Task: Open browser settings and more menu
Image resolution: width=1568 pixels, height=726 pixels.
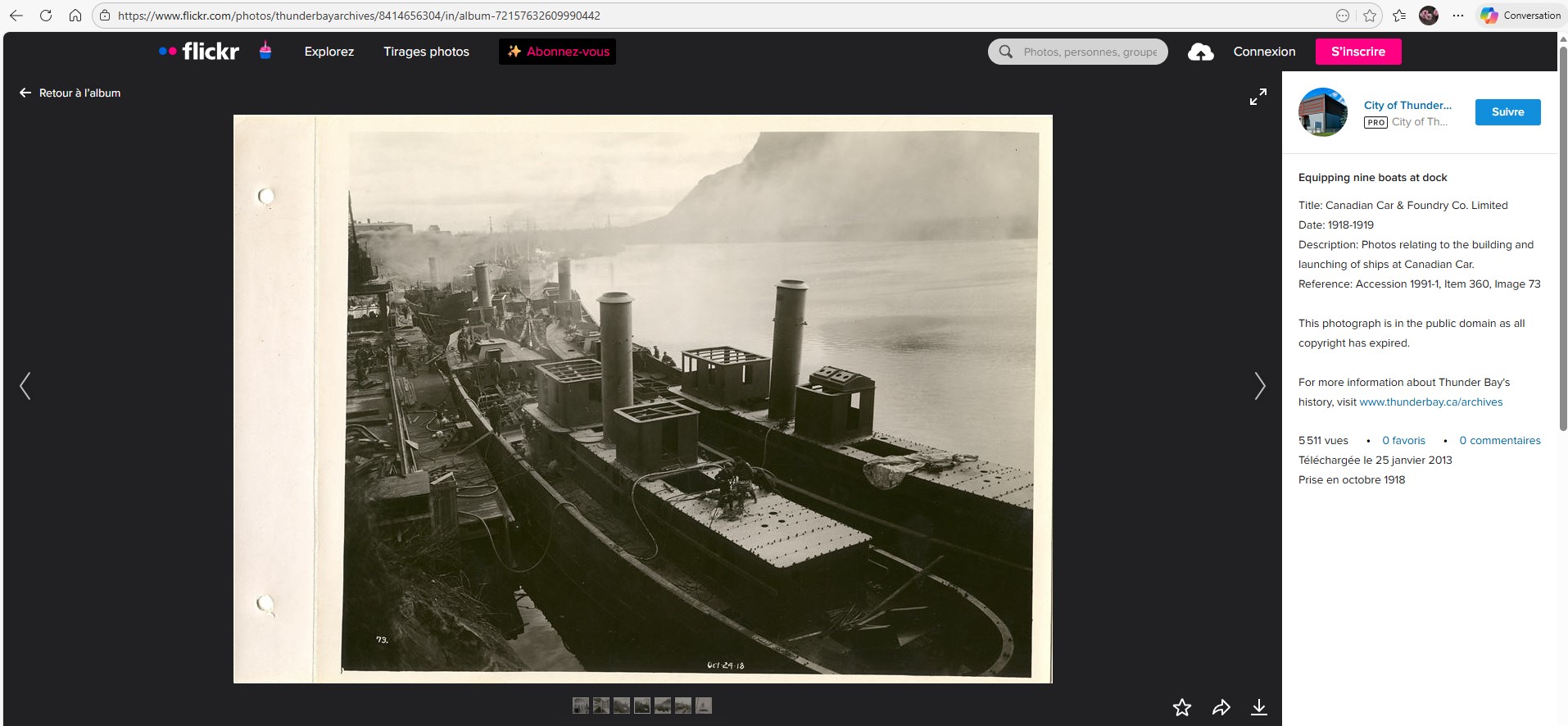Action: (1457, 16)
